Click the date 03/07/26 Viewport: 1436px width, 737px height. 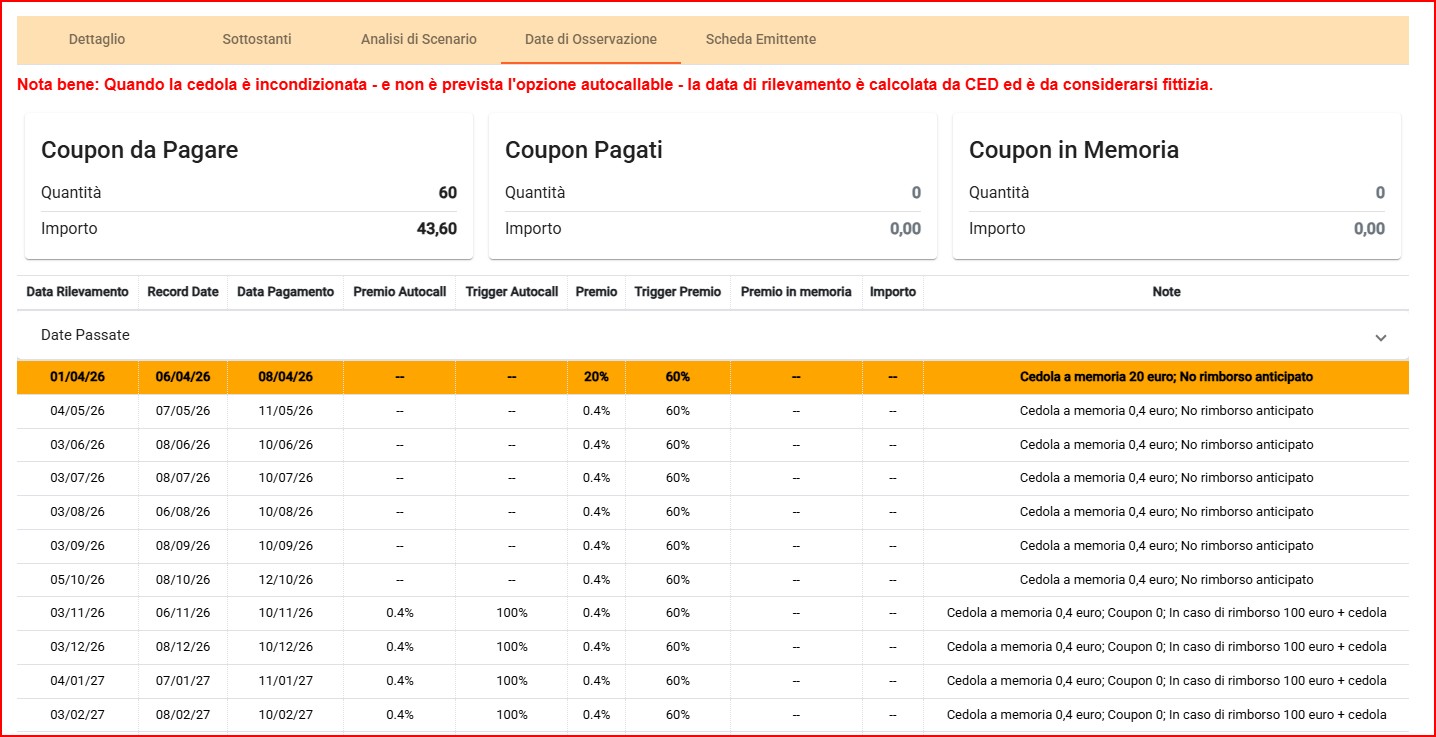click(78, 478)
